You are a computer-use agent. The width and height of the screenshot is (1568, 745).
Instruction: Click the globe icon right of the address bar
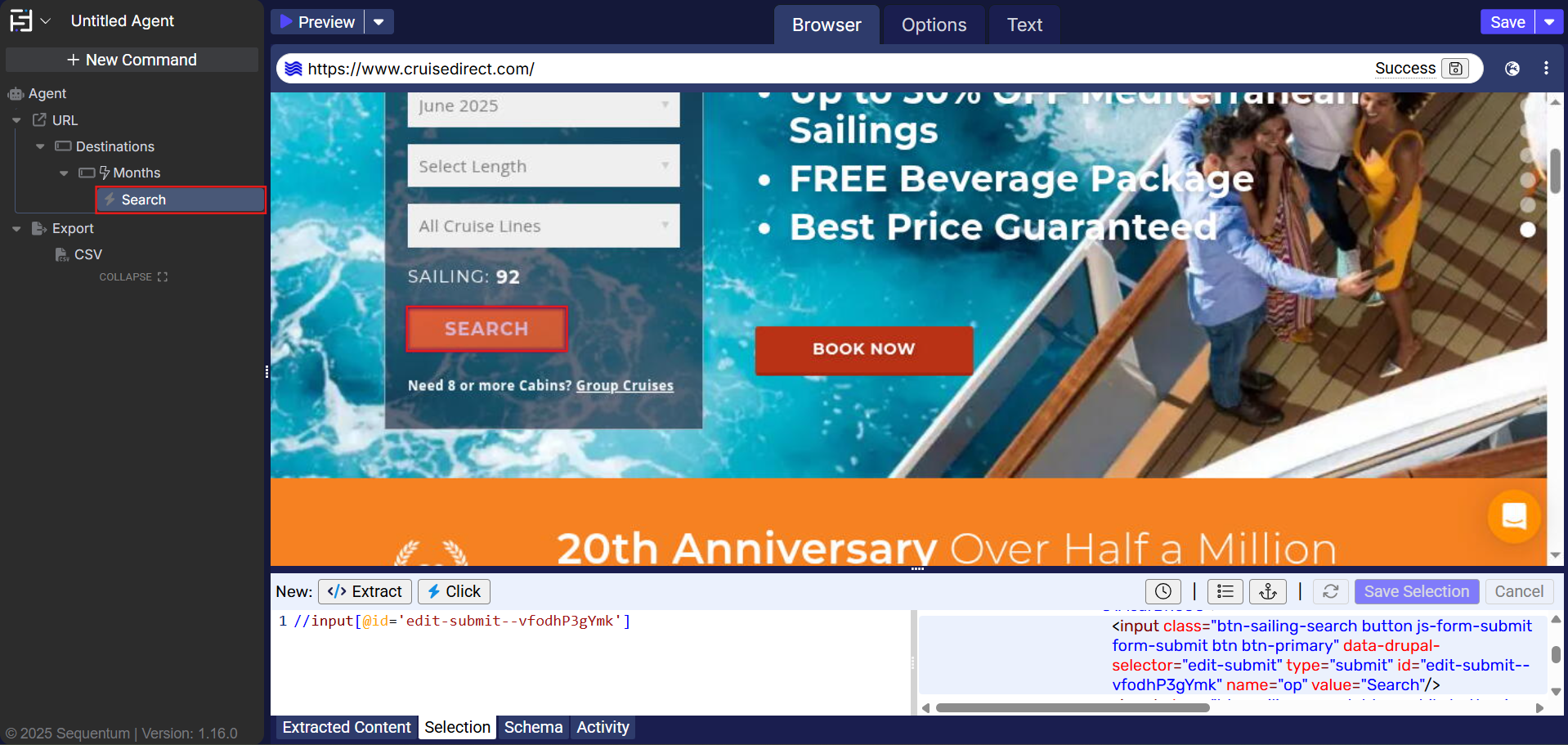(x=1512, y=69)
